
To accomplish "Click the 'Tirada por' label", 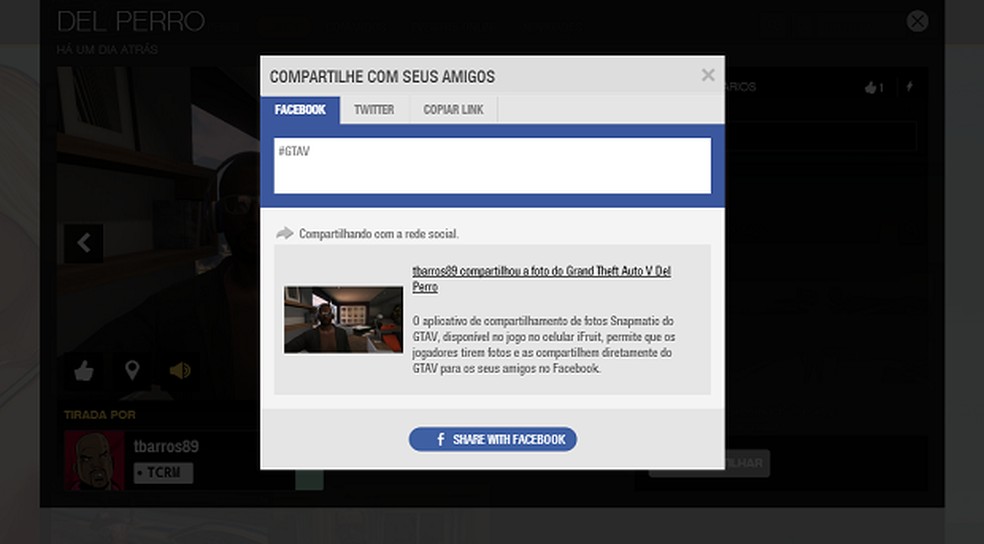I will (x=100, y=415).
